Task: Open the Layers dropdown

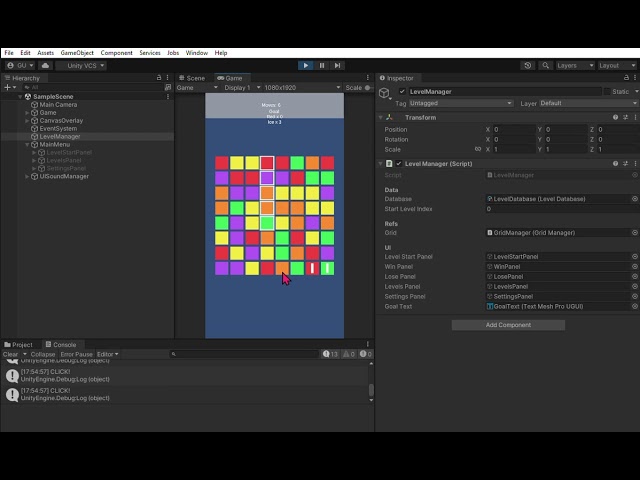Action: pos(575,65)
